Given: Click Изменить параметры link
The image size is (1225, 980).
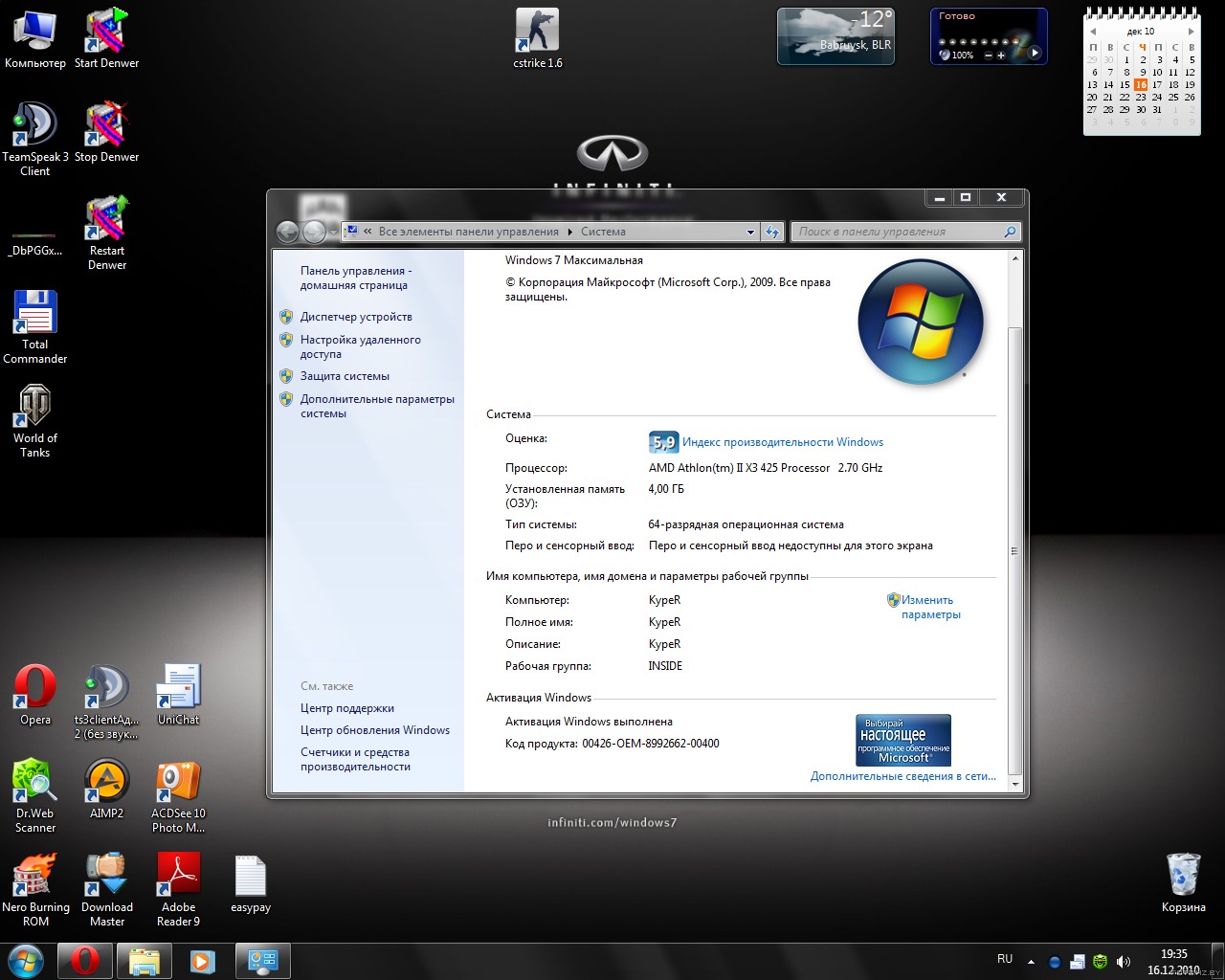Looking at the screenshot, I should click(930, 607).
